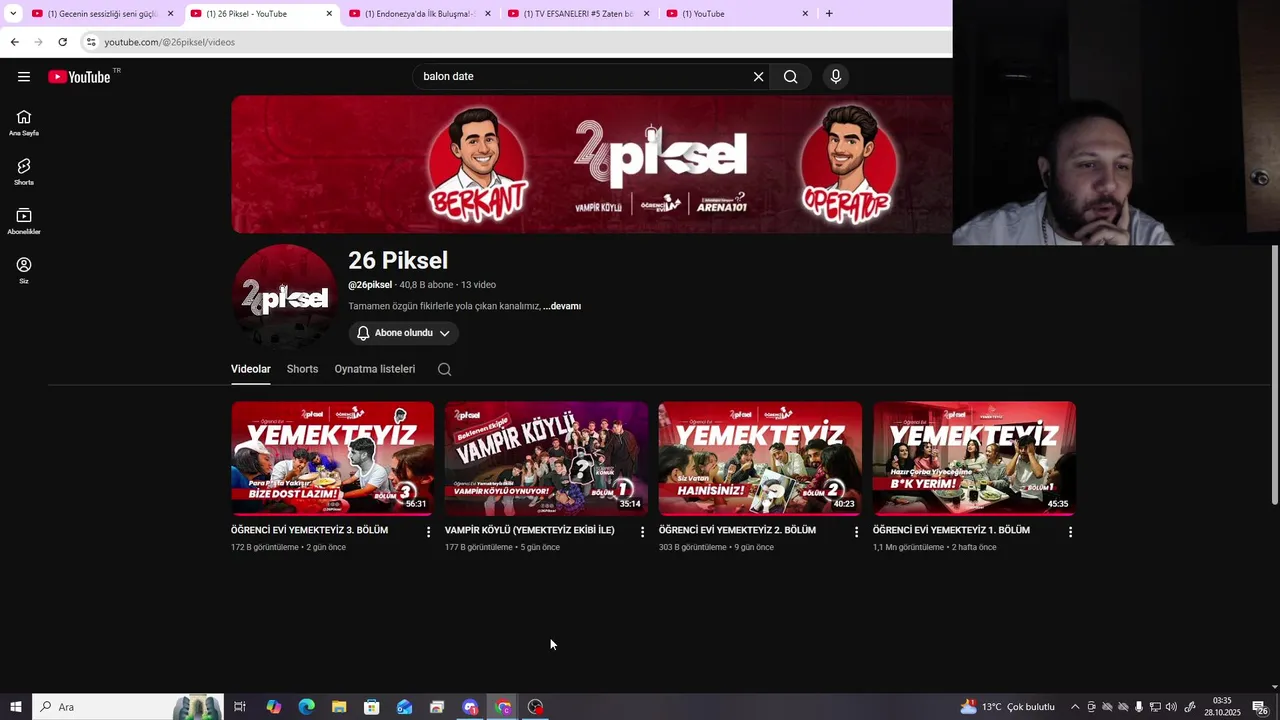Open ÖĞRENCİ EVİ YEMEKTEYİZ 3. BÖLÜM title link
Viewport: 1280px width, 720px height.
coord(310,530)
